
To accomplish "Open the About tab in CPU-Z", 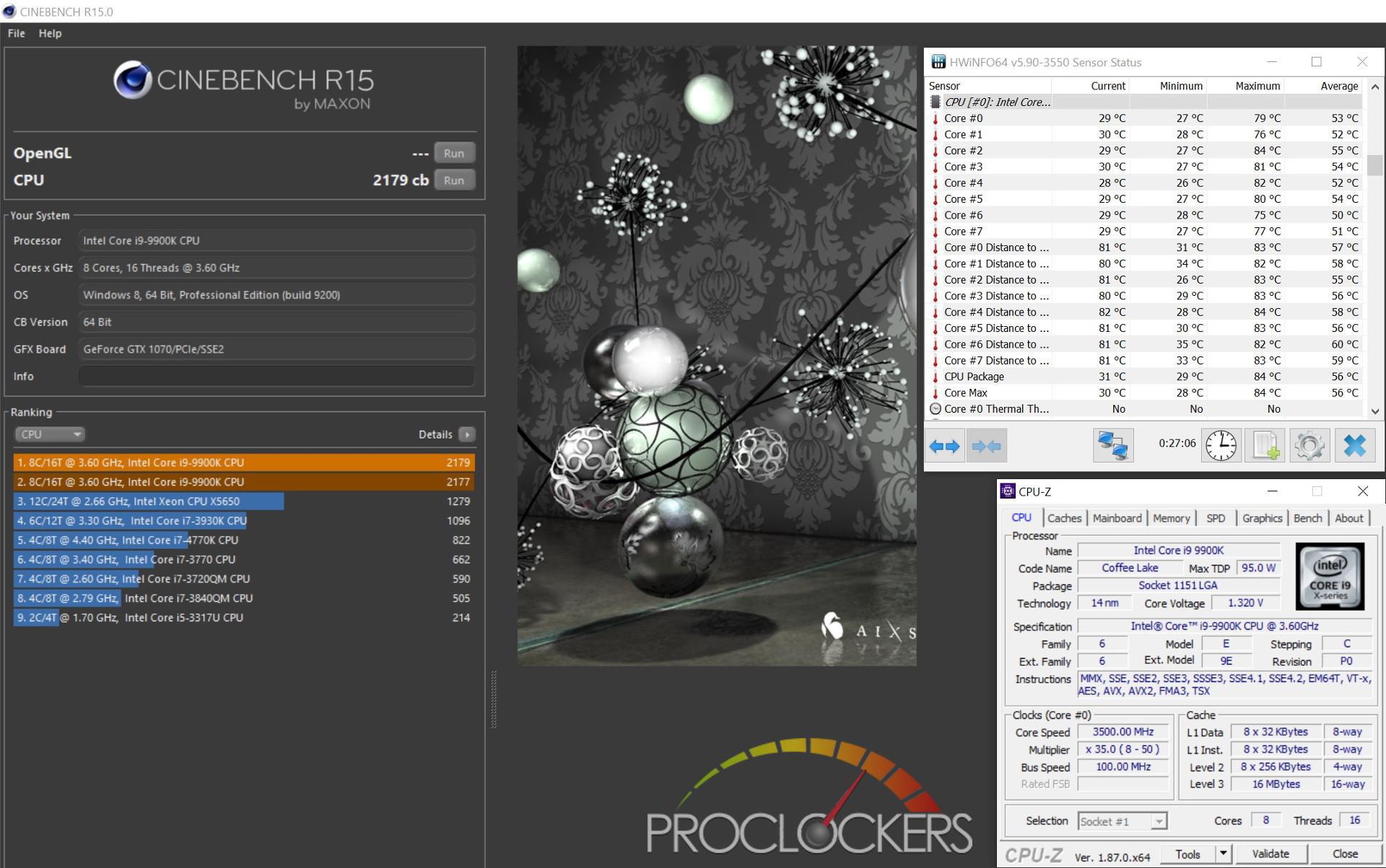I will point(1348,518).
